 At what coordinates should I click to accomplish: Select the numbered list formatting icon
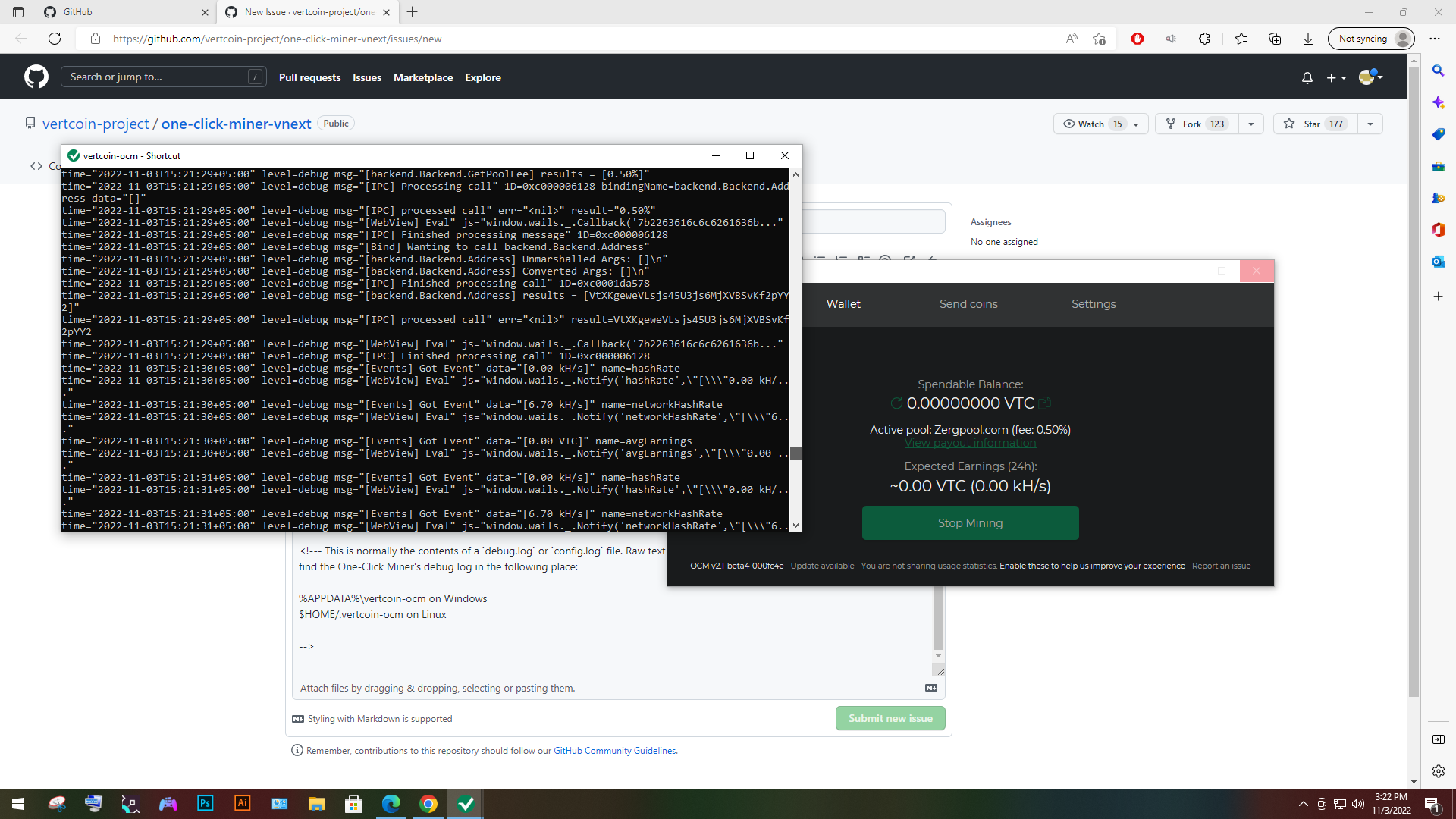click(x=840, y=260)
